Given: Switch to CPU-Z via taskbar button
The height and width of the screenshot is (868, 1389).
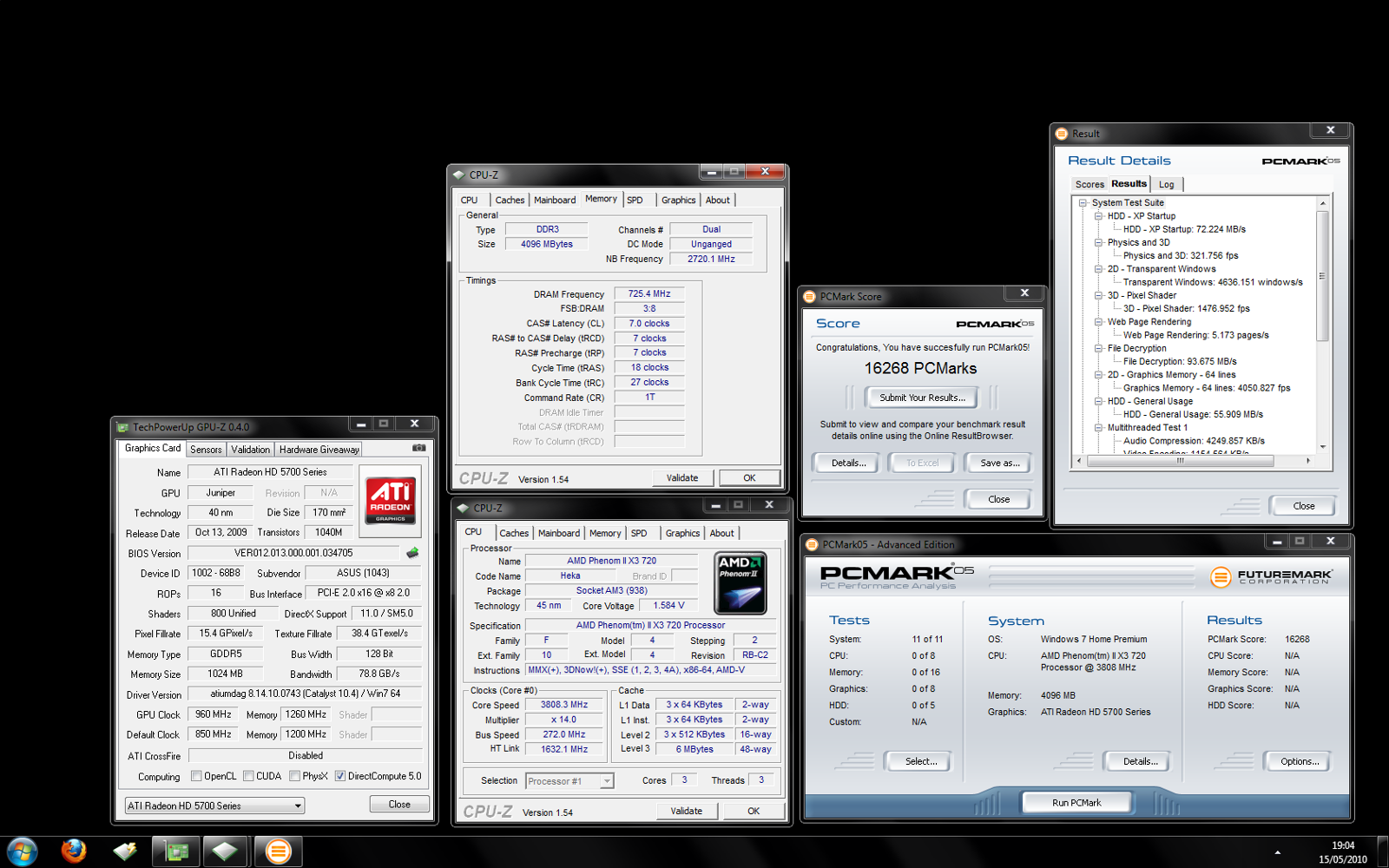Looking at the screenshot, I should (226, 852).
